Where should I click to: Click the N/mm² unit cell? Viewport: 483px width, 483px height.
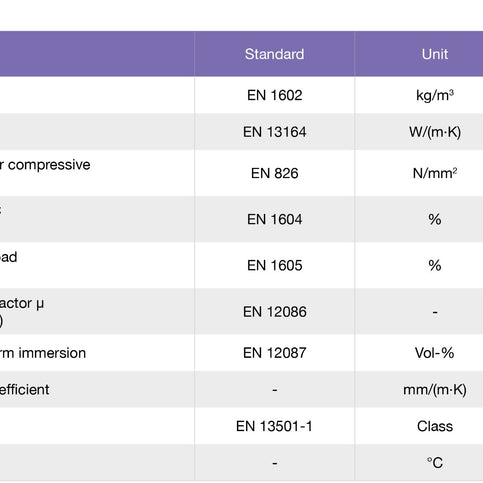coord(435,173)
